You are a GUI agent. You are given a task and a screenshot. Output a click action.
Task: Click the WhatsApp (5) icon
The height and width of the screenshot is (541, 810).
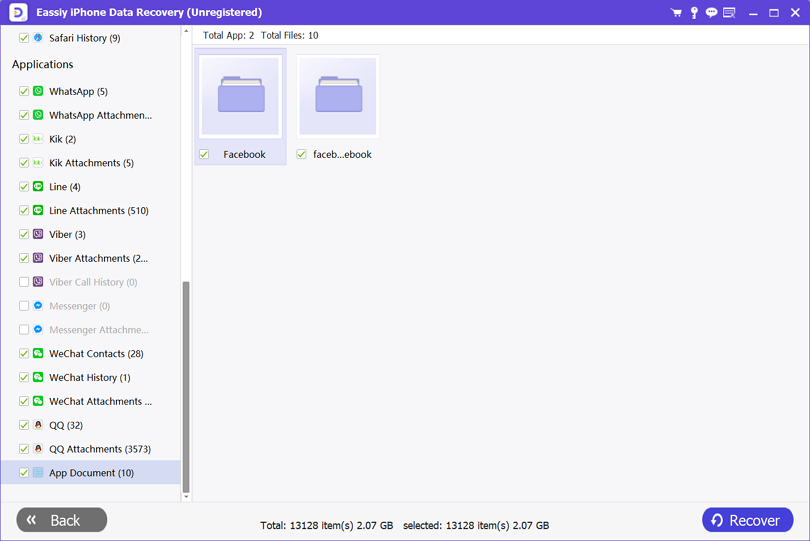[38, 91]
